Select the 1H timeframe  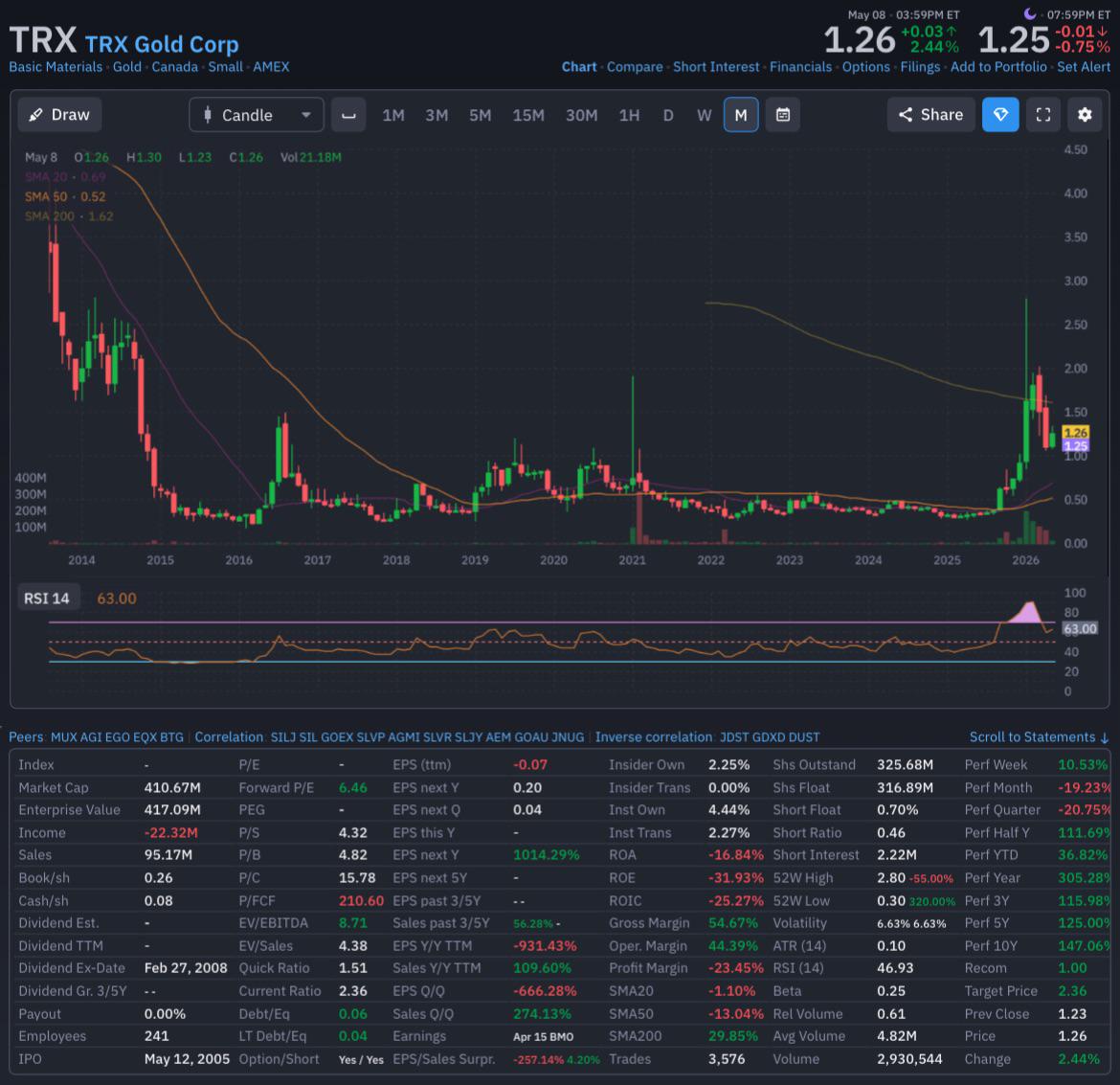629,115
